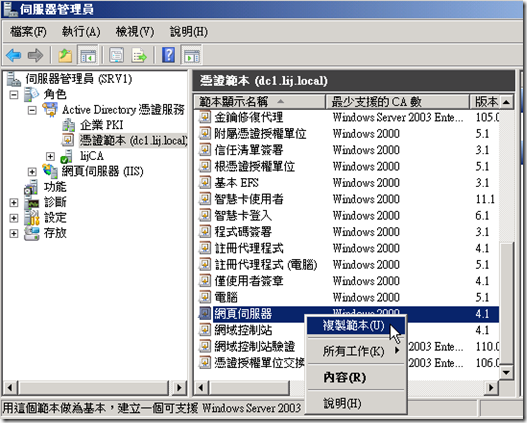Viewport: 527px width, 423px height.
Task: Click the right pane horizontal scroll-right arrow
Action: (x=491, y=388)
